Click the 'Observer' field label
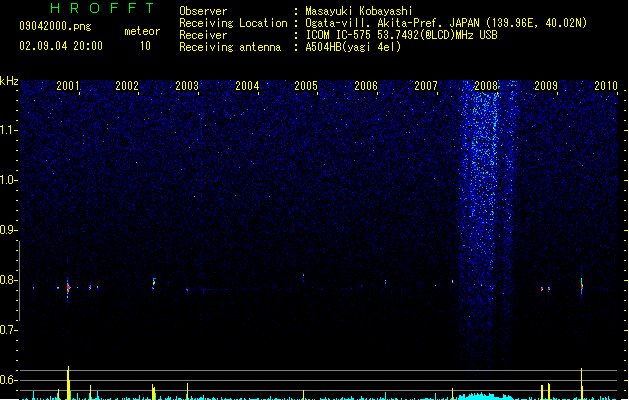629x400 pixels. click(x=203, y=11)
